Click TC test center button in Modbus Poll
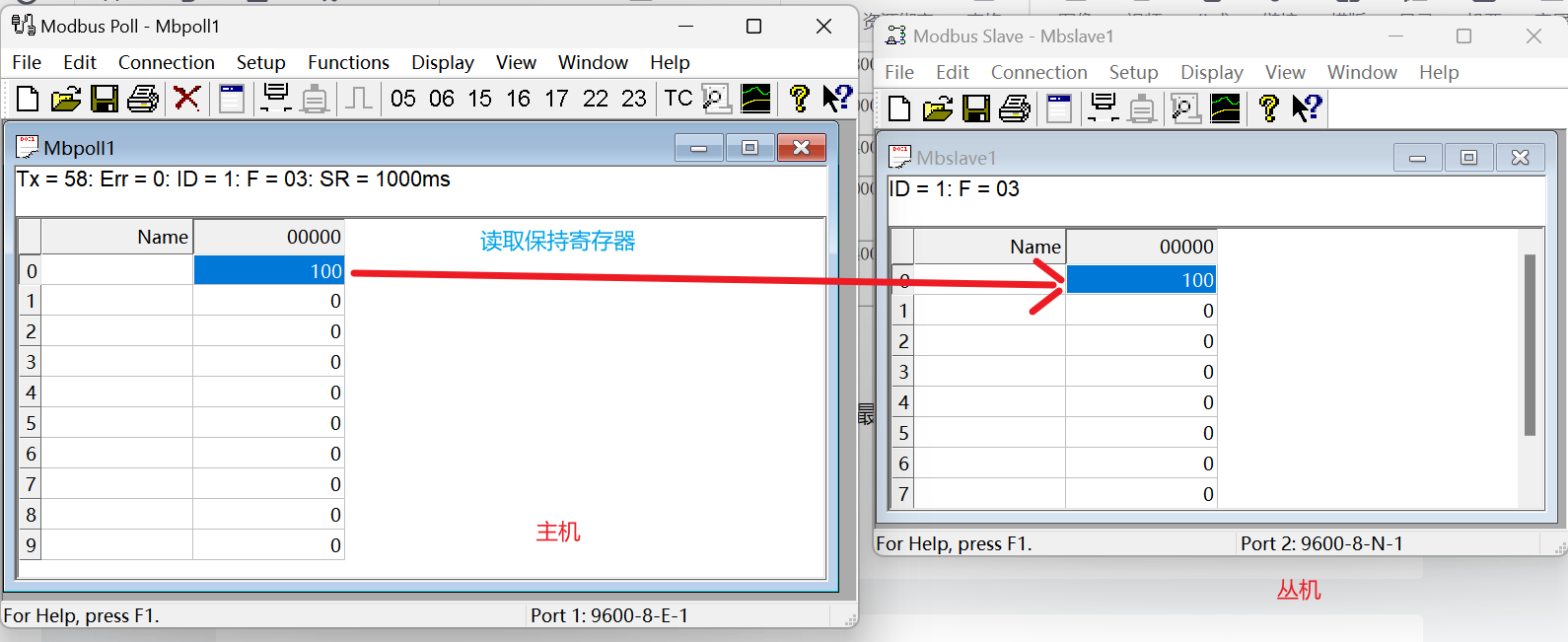 (678, 99)
